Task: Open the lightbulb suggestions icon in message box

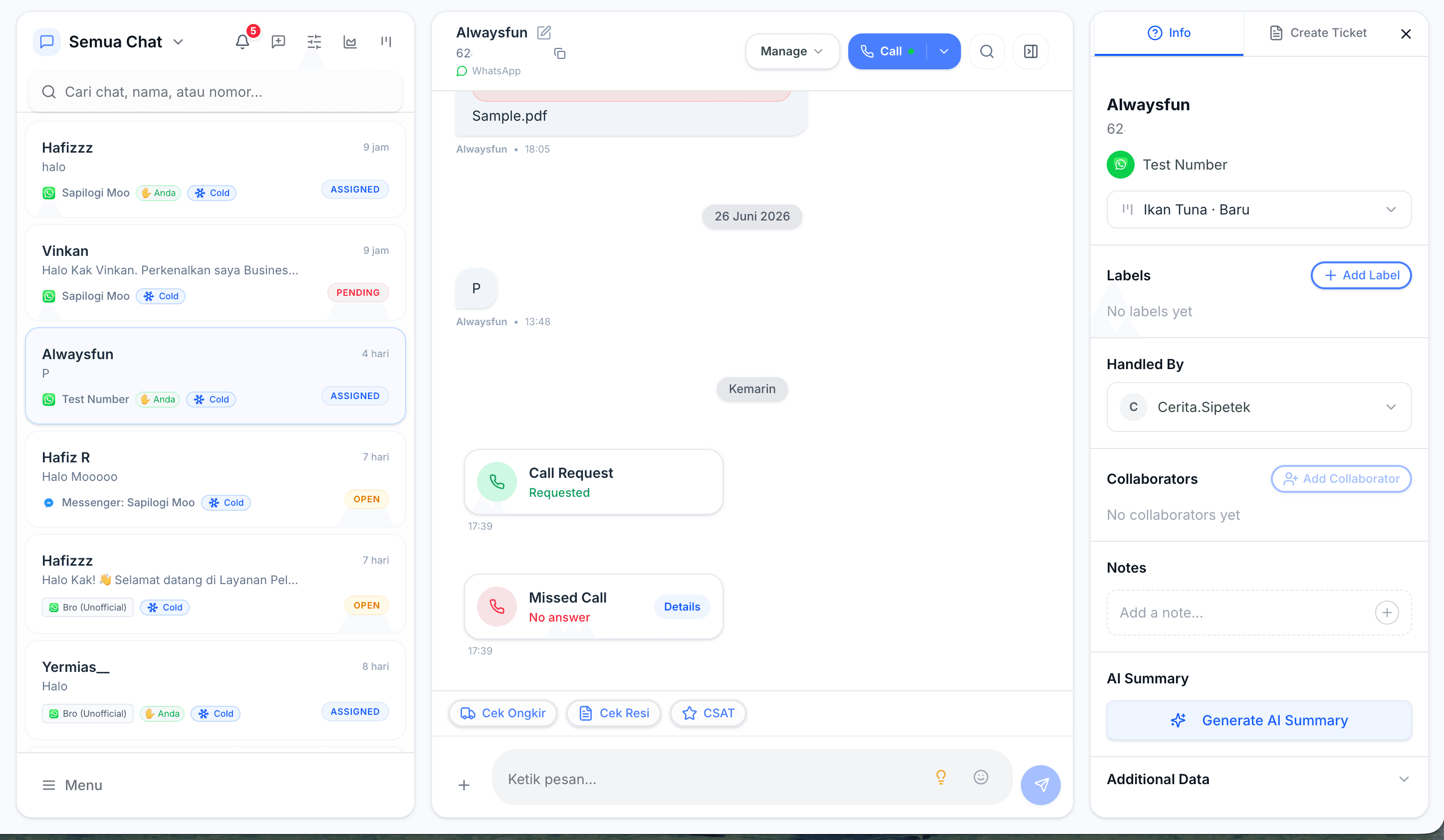Action: pyautogui.click(x=941, y=778)
